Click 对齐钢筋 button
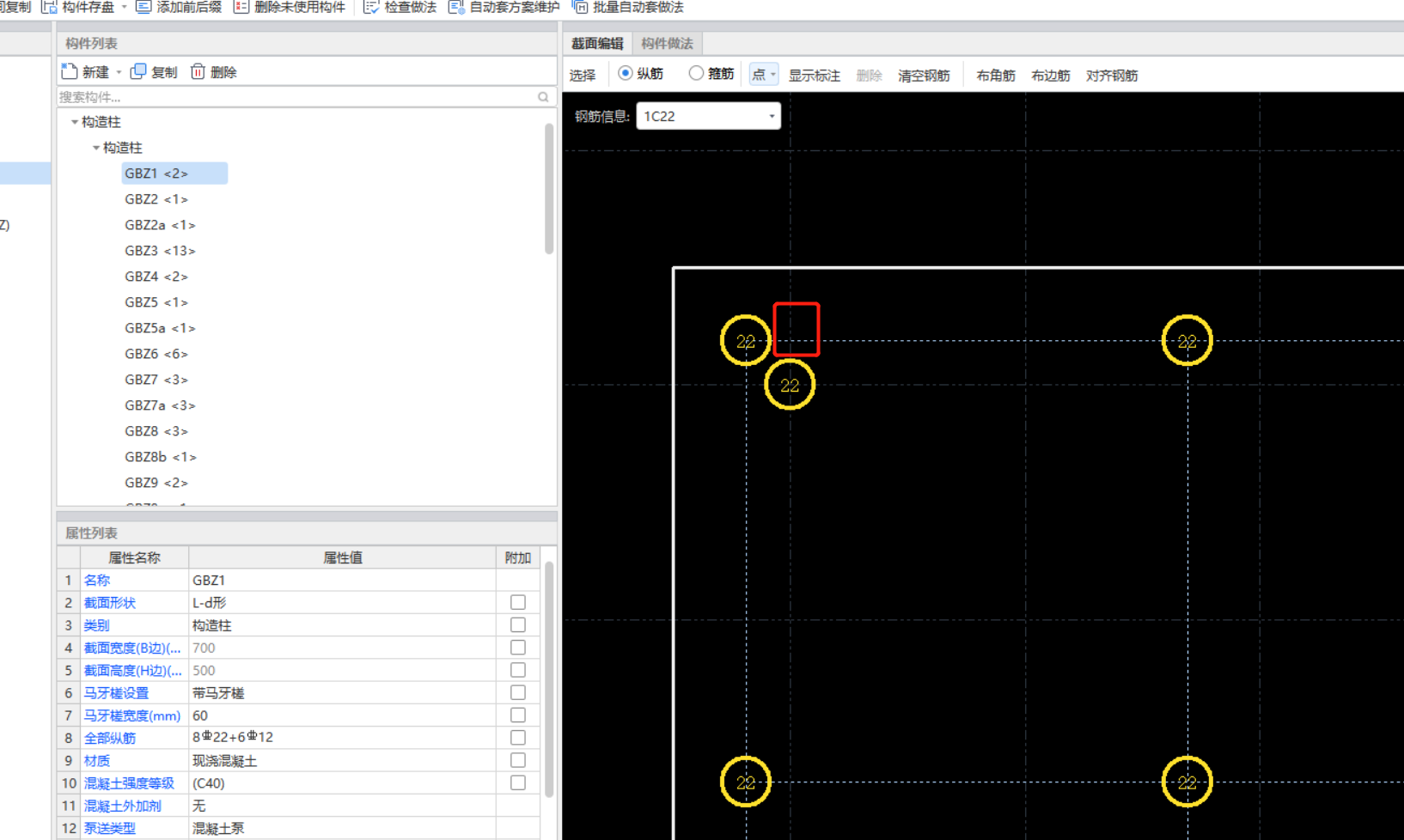Screen dimensions: 1404x840 (1112, 76)
